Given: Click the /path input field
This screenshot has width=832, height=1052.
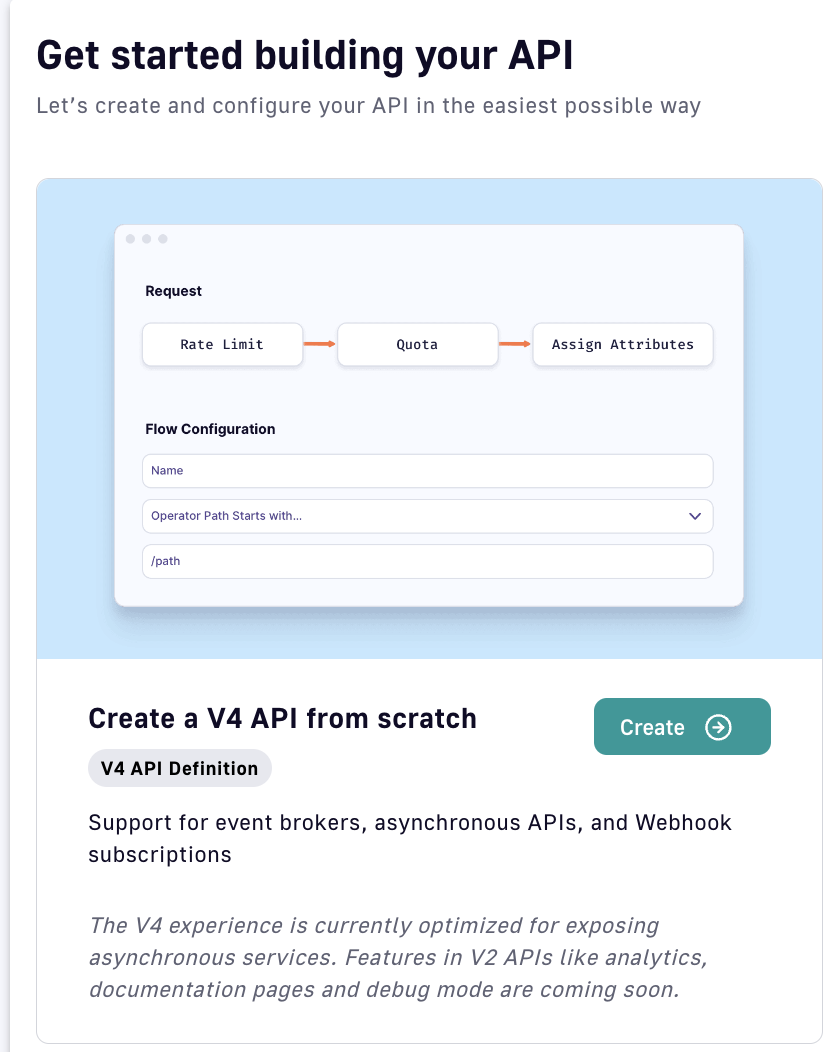Looking at the screenshot, I should 427,561.
